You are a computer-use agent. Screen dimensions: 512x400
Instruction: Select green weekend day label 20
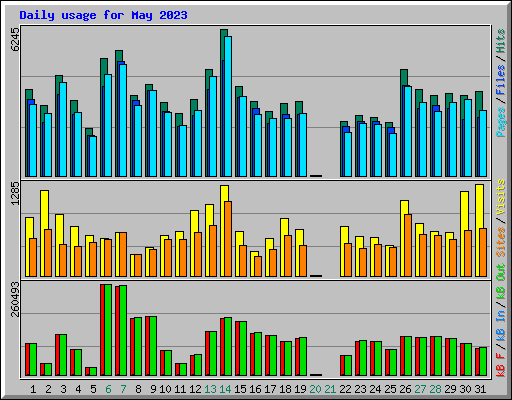[315, 389]
